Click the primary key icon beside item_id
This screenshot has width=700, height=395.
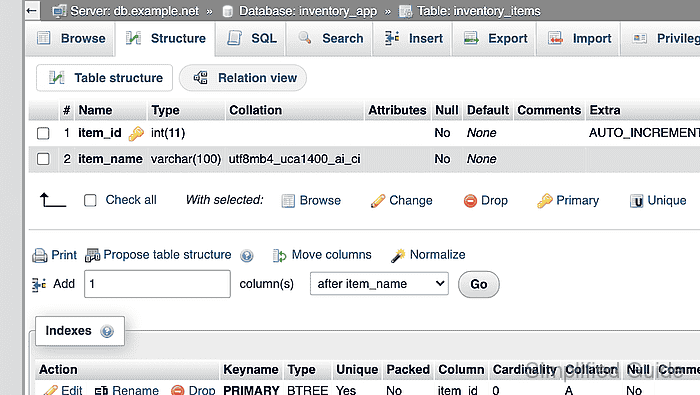click(136, 133)
